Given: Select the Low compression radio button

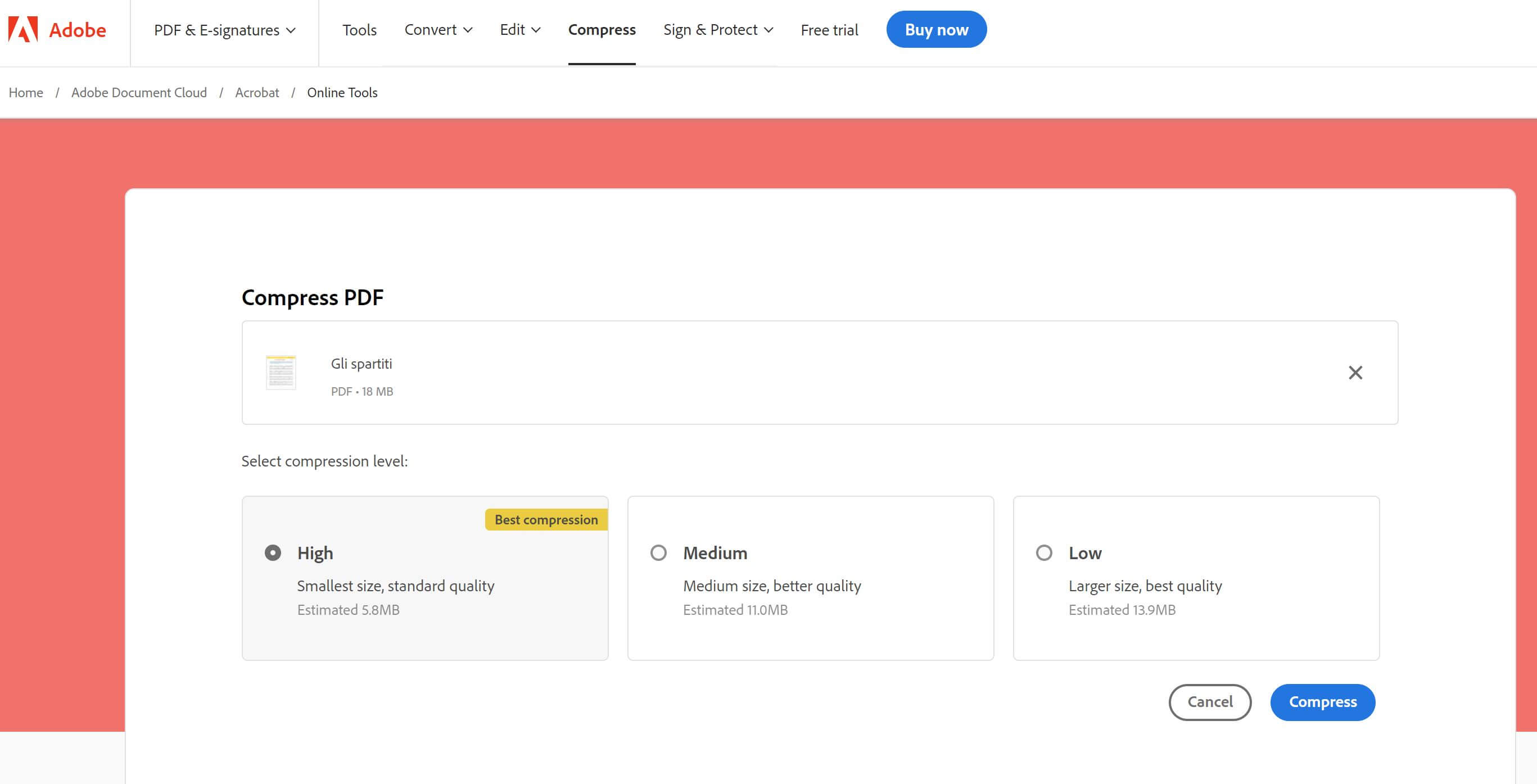Looking at the screenshot, I should click(1043, 552).
